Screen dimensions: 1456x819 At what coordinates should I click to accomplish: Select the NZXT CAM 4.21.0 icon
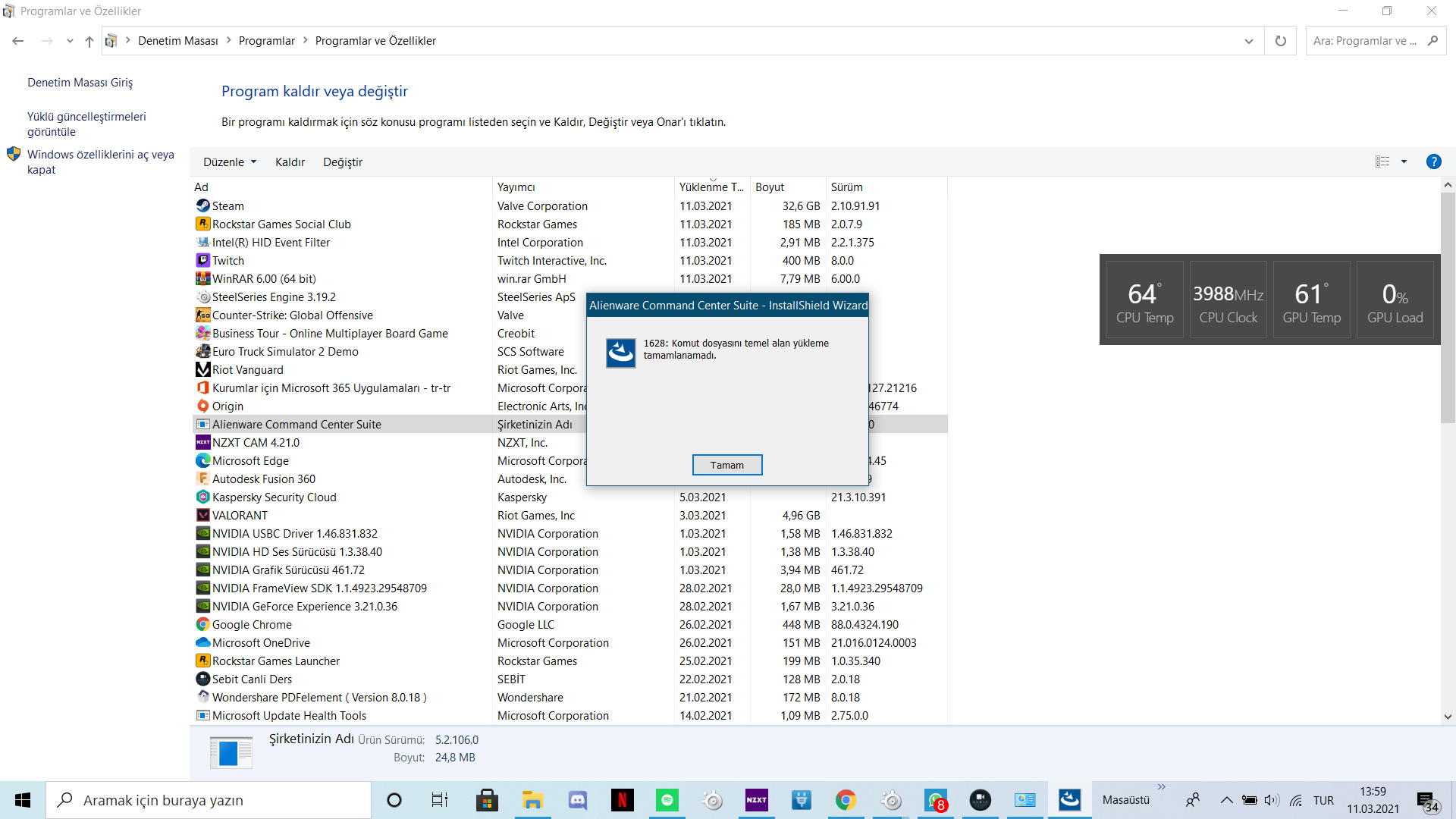(x=202, y=442)
